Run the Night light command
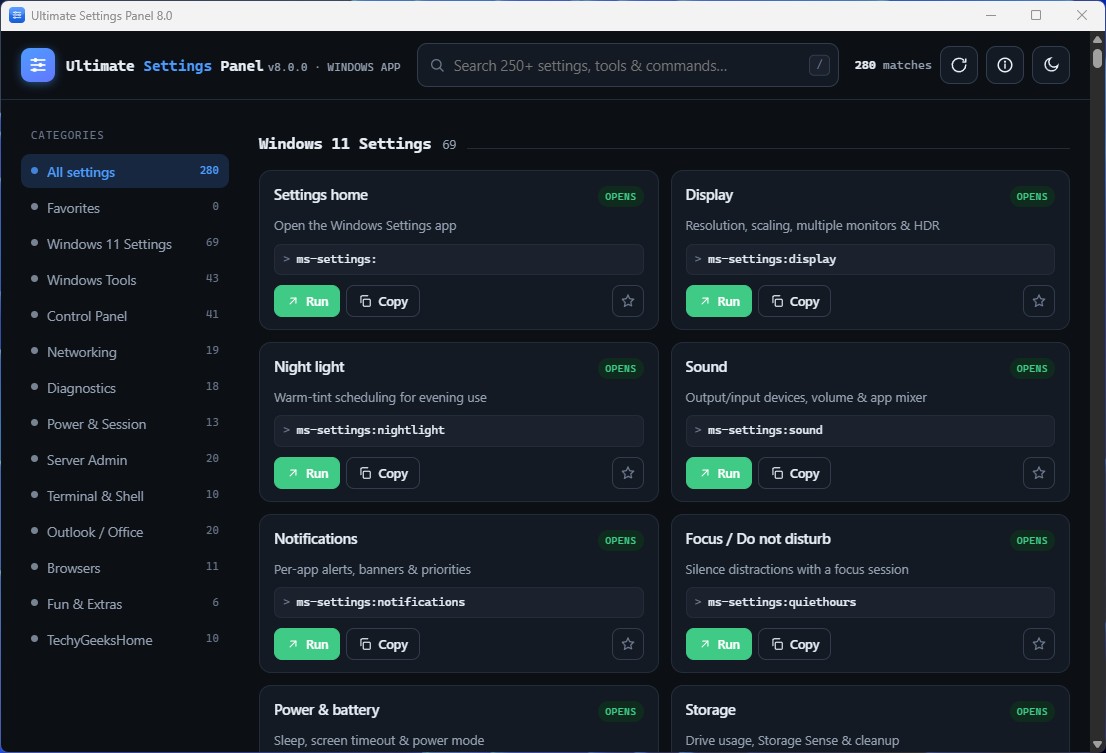 (307, 473)
